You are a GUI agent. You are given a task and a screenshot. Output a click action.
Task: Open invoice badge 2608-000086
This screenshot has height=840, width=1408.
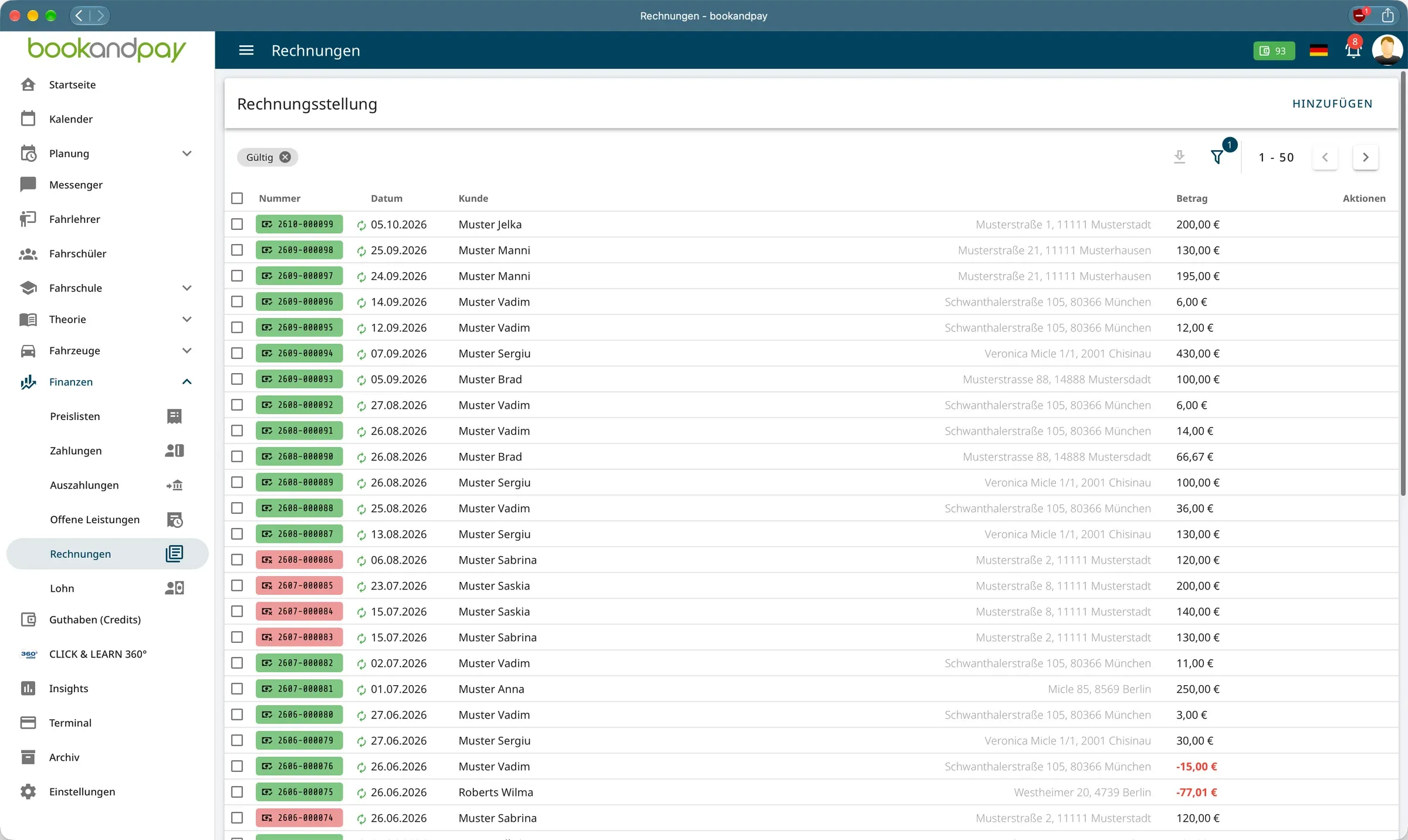299,560
